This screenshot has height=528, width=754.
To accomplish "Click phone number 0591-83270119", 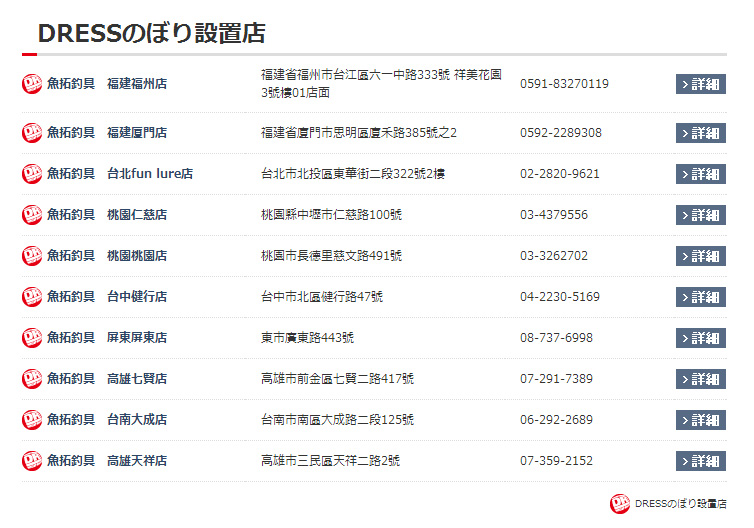I will [x=564, y=84].
